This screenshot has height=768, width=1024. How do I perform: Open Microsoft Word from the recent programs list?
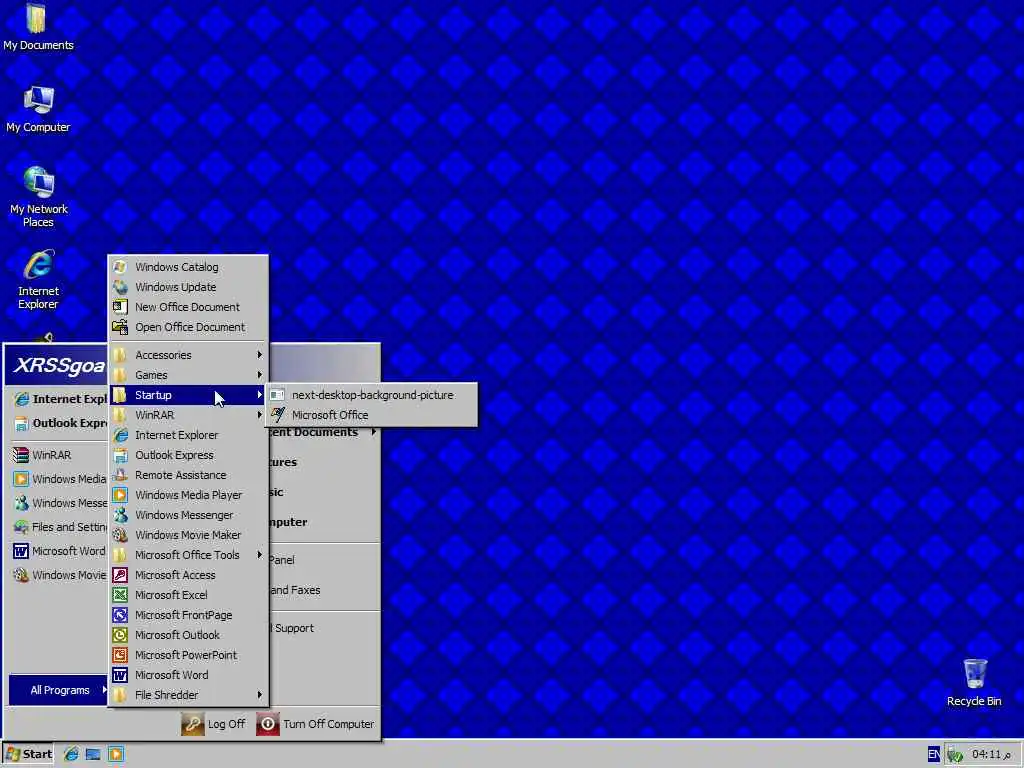tap(60, 551)
